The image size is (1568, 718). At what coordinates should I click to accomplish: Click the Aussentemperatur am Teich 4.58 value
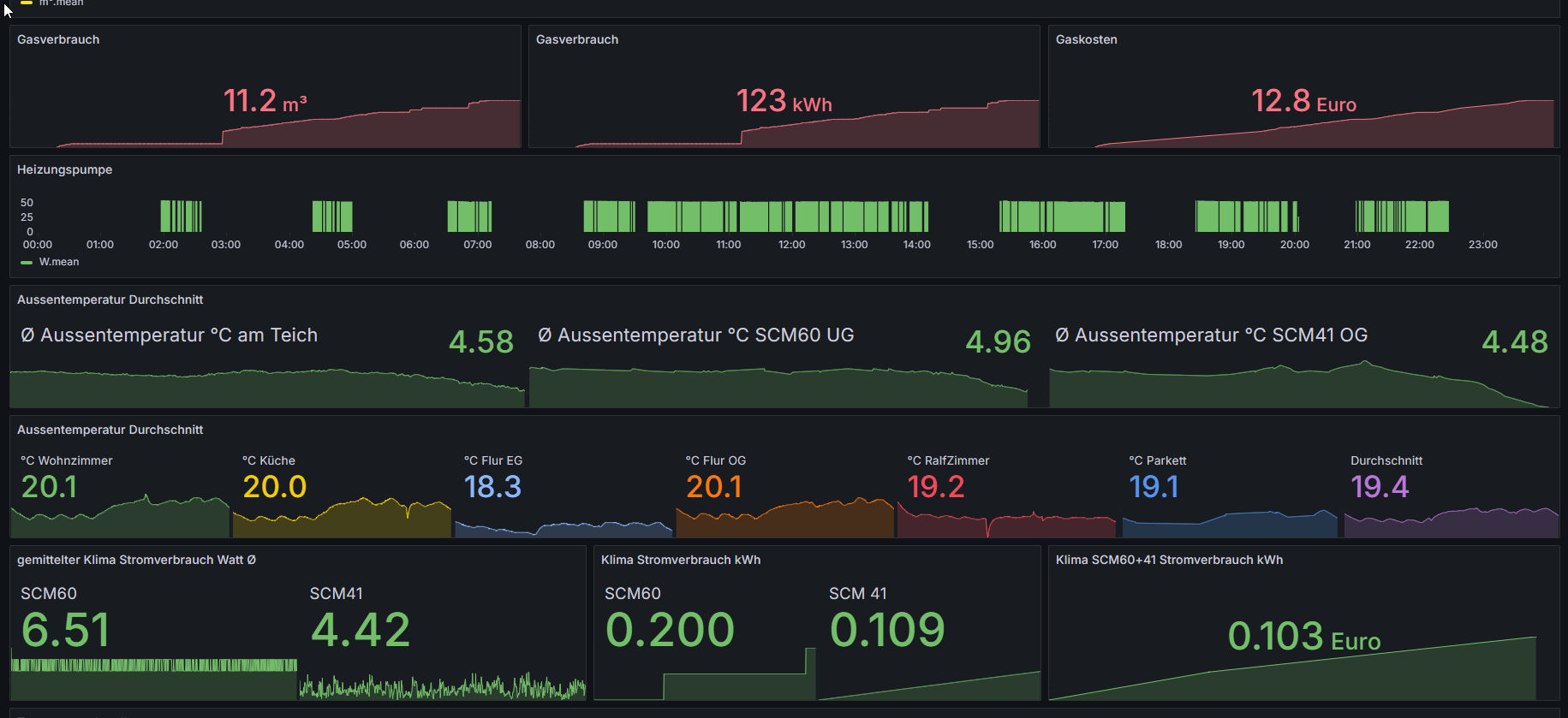coord(480,342)
